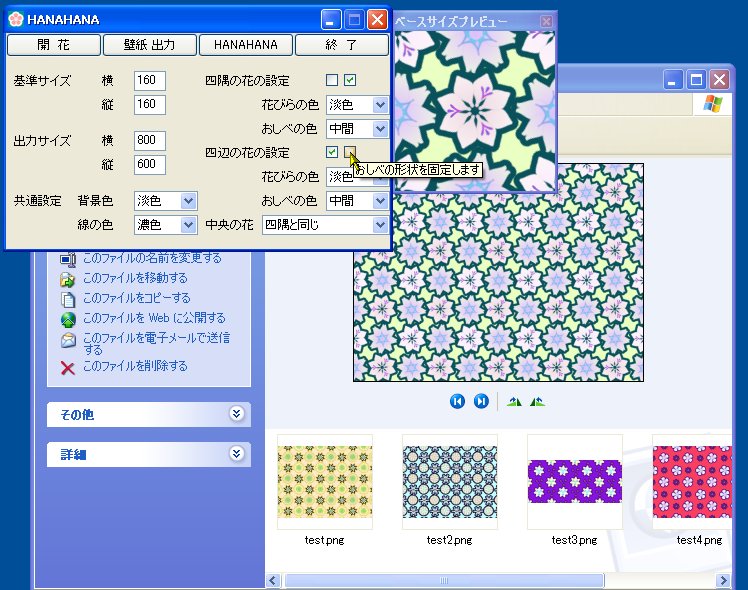Screen dimensions: 748x590
Task: Click the move file folder icon
Action: tap(68, 279)
